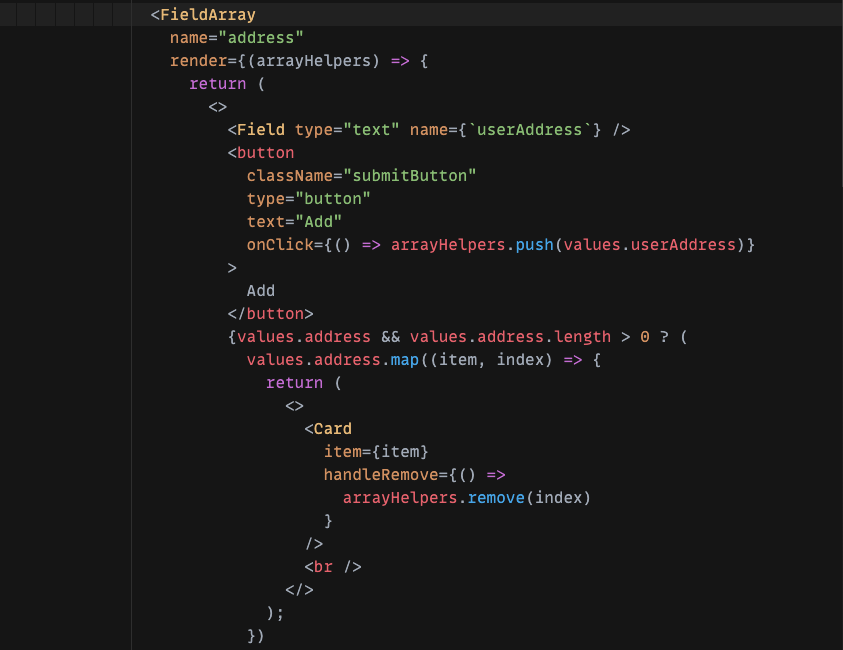The width and height of the screenshot is (843, 650).
Task: Click the Add button label text
Action: tap(261, 291)
